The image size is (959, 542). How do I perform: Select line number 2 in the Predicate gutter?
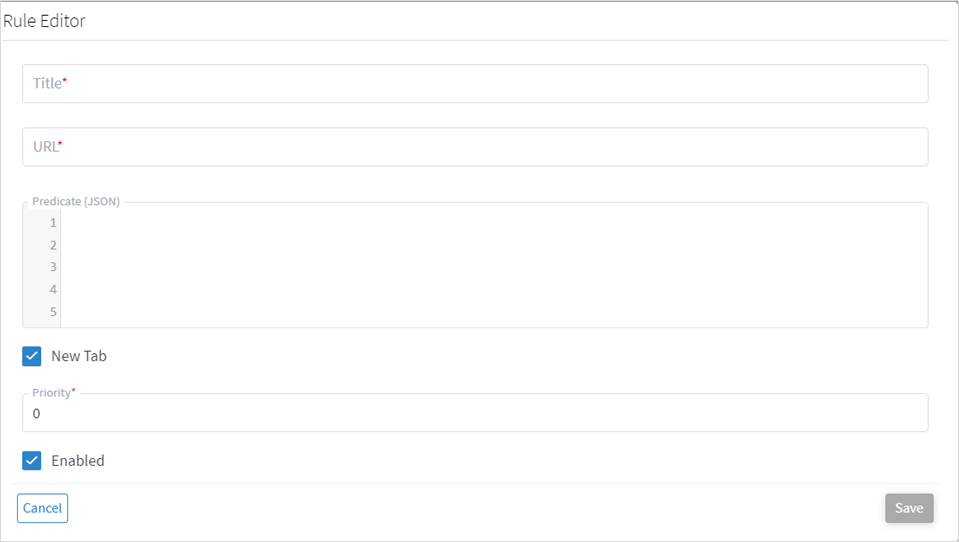(x=53, y=245)
